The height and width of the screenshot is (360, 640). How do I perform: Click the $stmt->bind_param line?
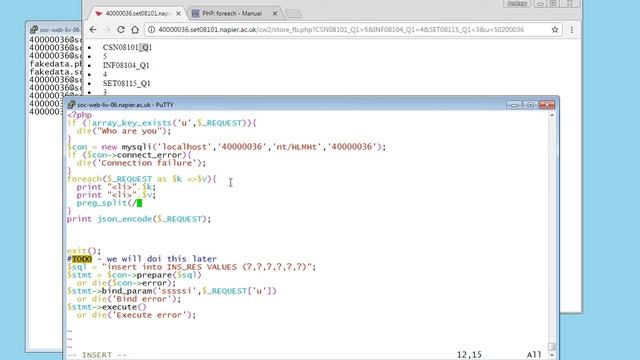pos(171,291)
